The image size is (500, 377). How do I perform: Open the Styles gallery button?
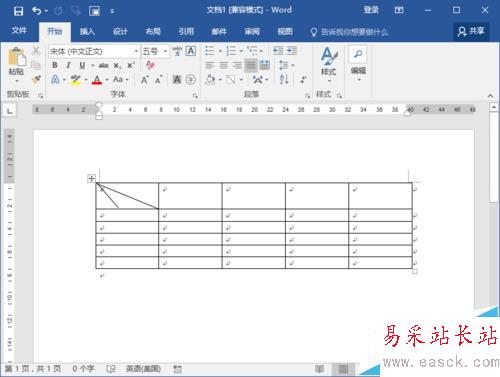[328, 64]
